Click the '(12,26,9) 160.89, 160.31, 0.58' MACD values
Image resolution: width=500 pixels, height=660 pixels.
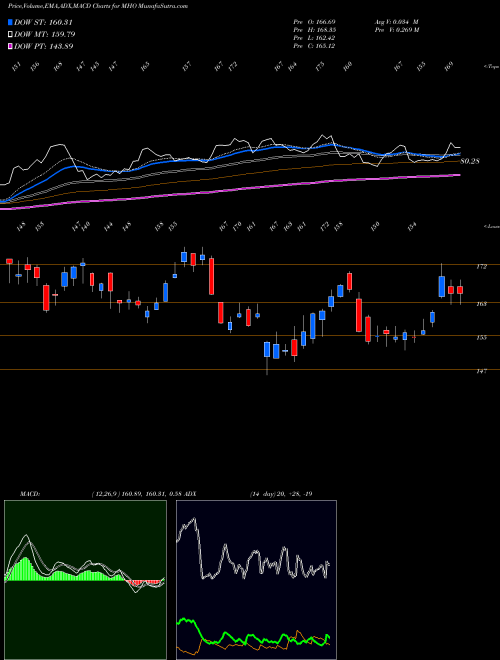tap(136, 494)
